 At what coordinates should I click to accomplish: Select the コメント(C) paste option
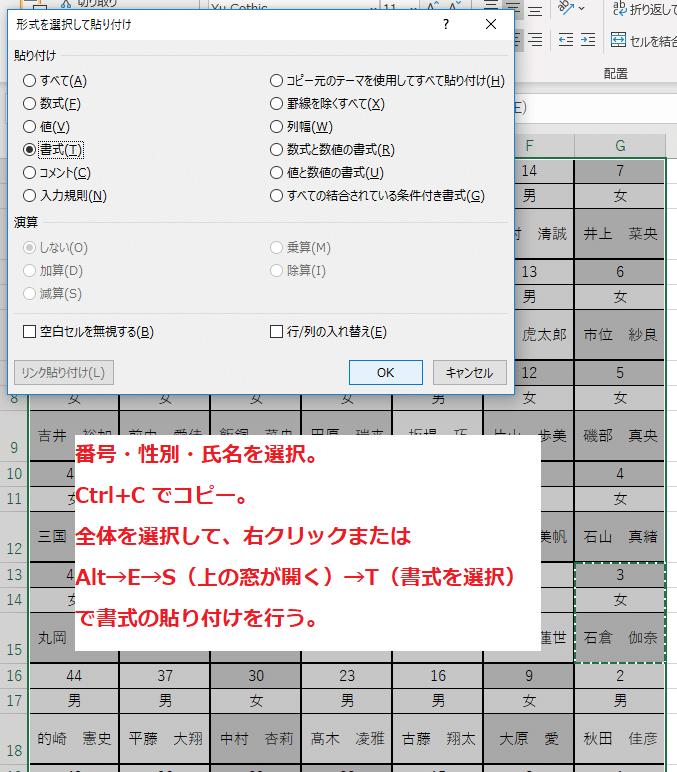(x=57, y=173)
